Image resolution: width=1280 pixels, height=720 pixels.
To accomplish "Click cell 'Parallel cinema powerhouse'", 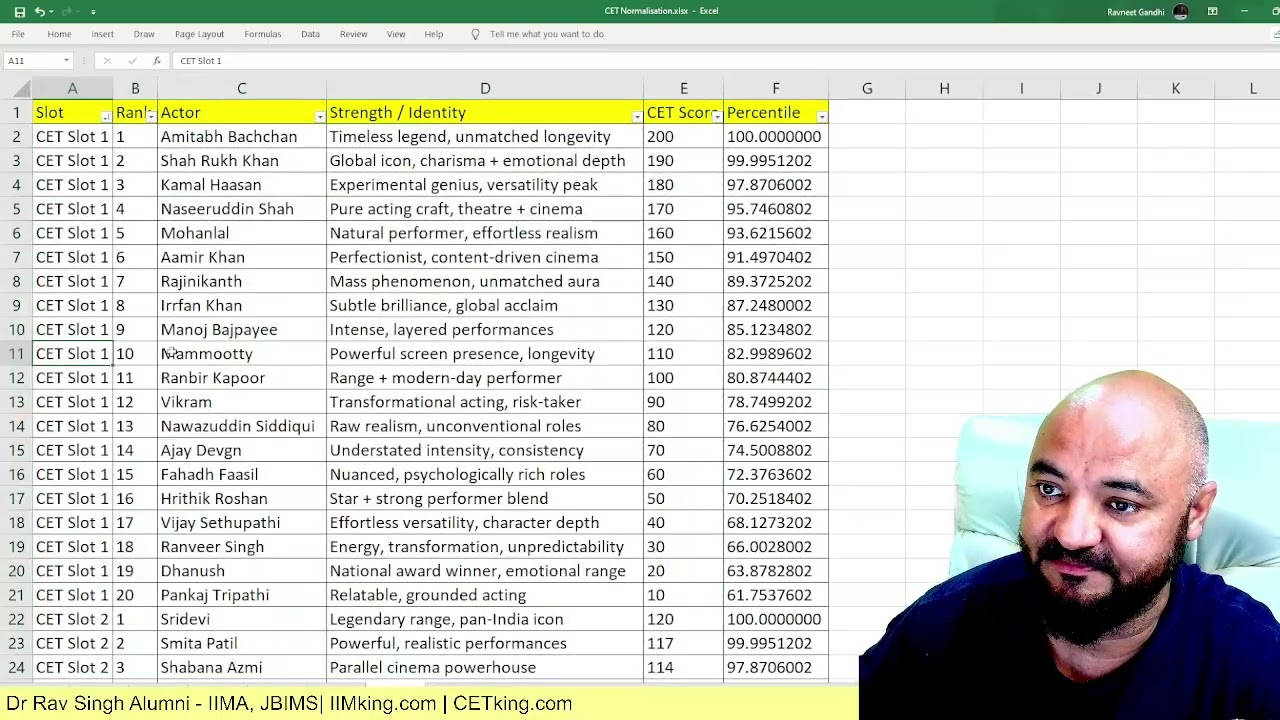I will 485,668.
